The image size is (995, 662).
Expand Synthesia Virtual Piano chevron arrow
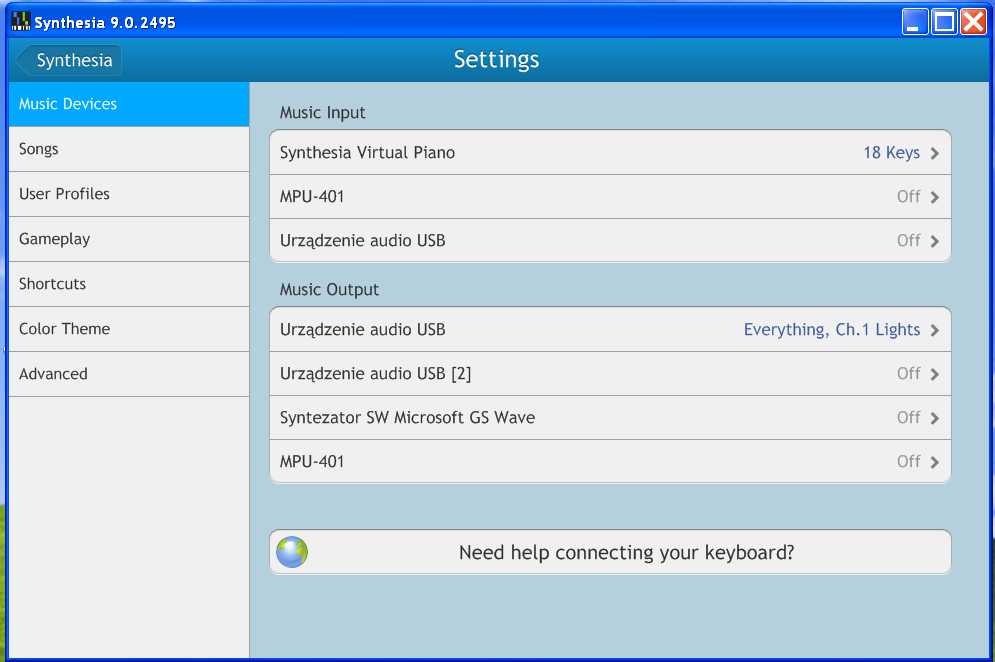pos(935,153)
